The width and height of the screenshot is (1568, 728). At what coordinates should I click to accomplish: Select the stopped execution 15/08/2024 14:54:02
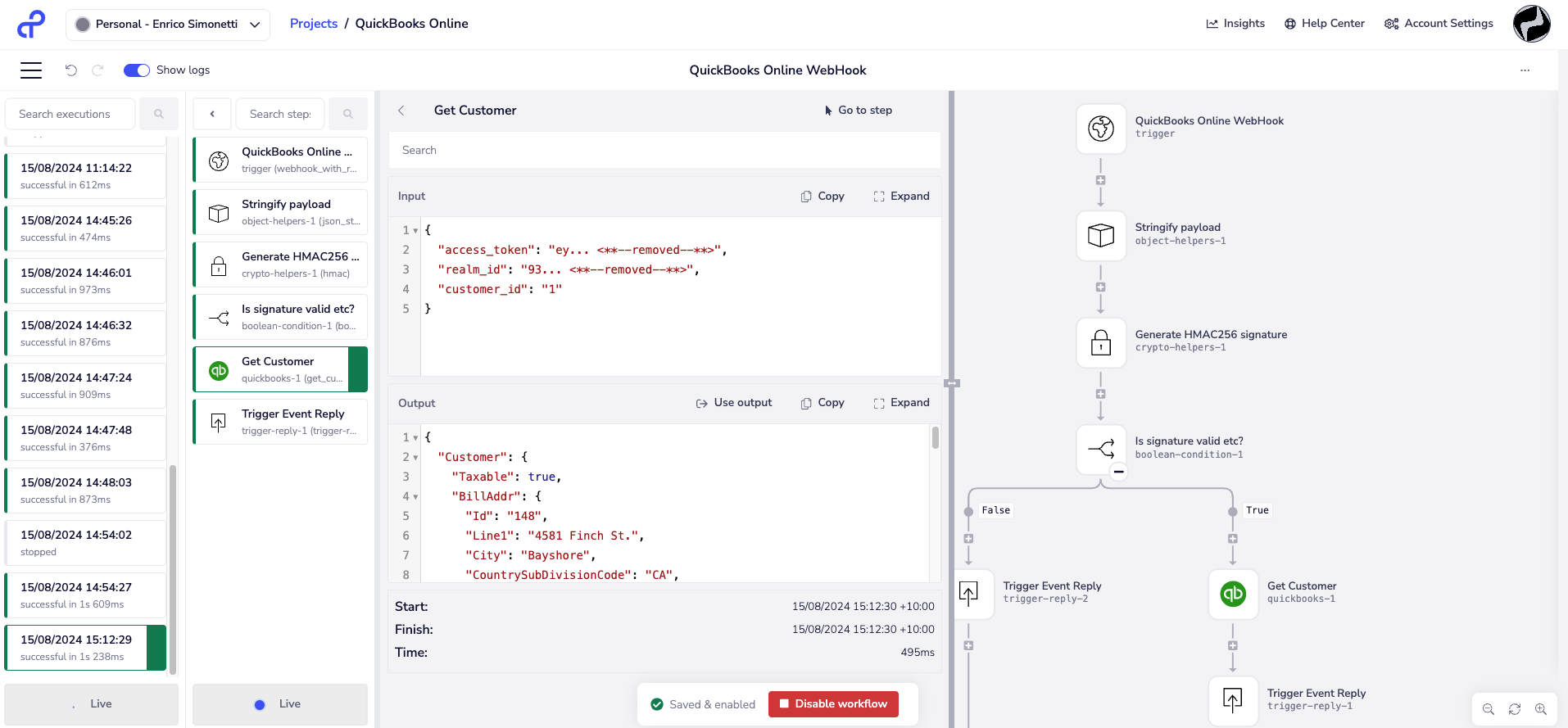point(85,543)
